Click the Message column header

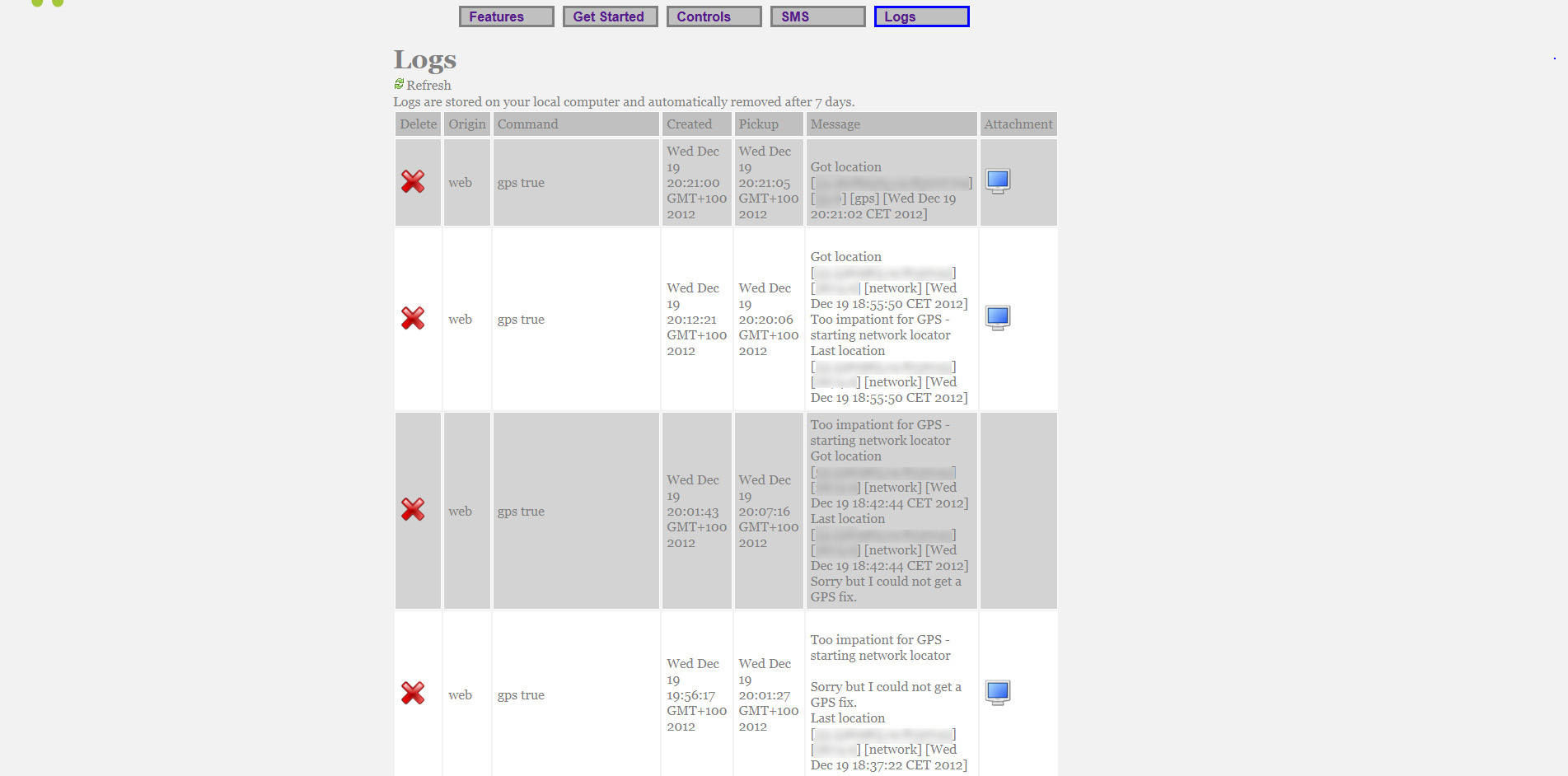click(835, 124)
